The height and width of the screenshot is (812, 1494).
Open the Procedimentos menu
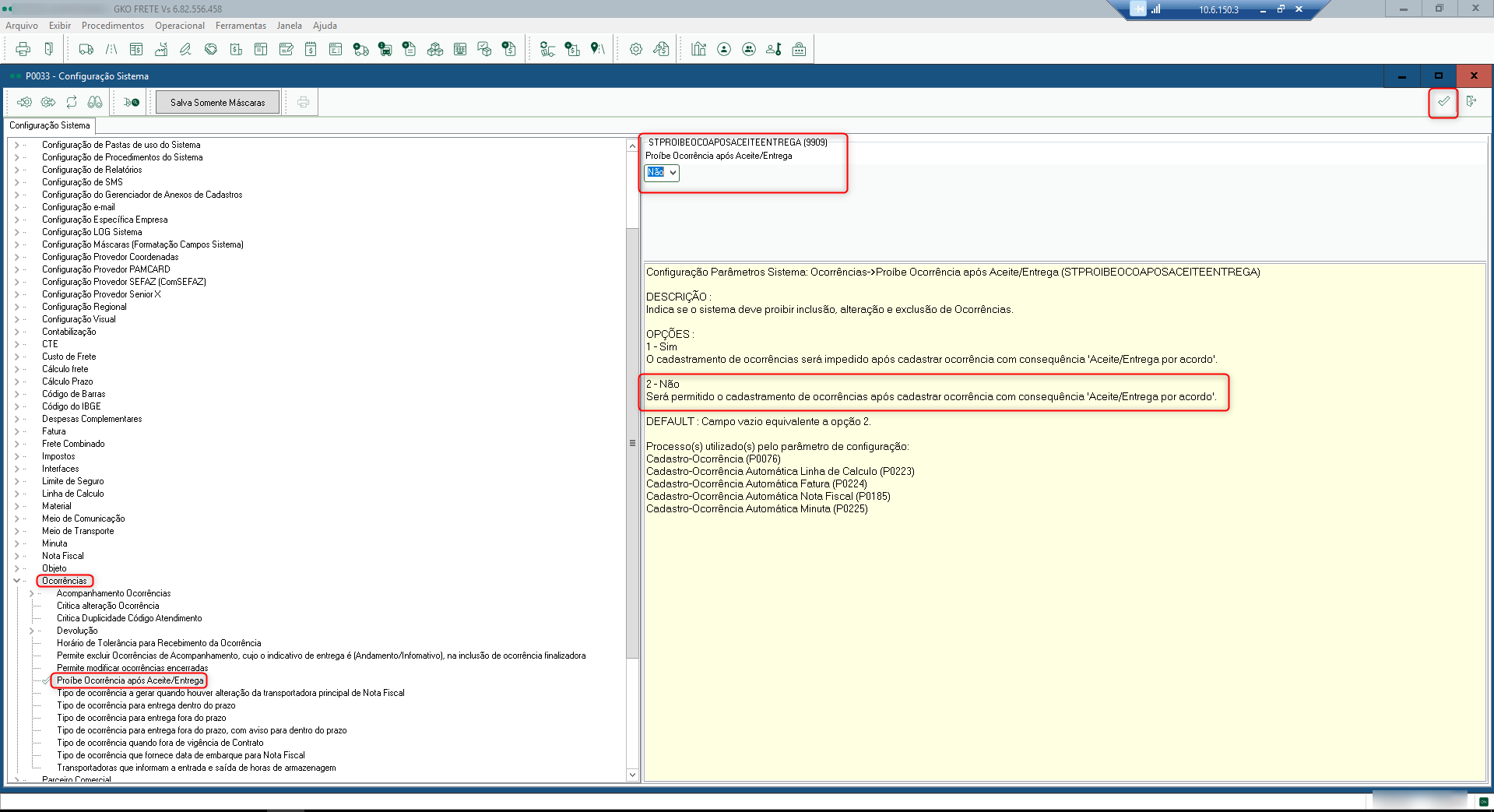[113, 26]
